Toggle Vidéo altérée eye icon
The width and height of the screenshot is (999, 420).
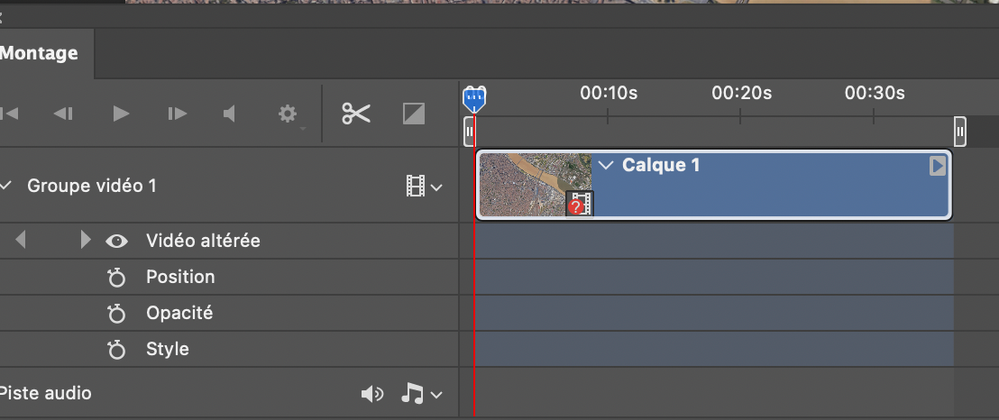click(x=118, y=241)
